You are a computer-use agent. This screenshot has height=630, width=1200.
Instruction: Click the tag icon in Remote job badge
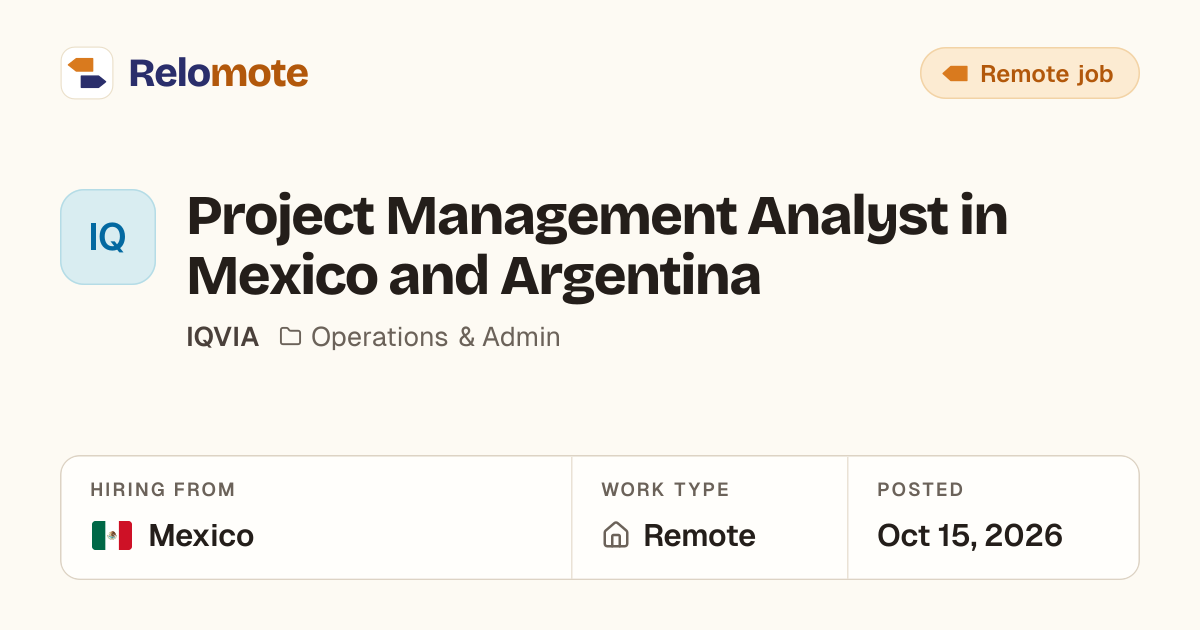(955, 74)
